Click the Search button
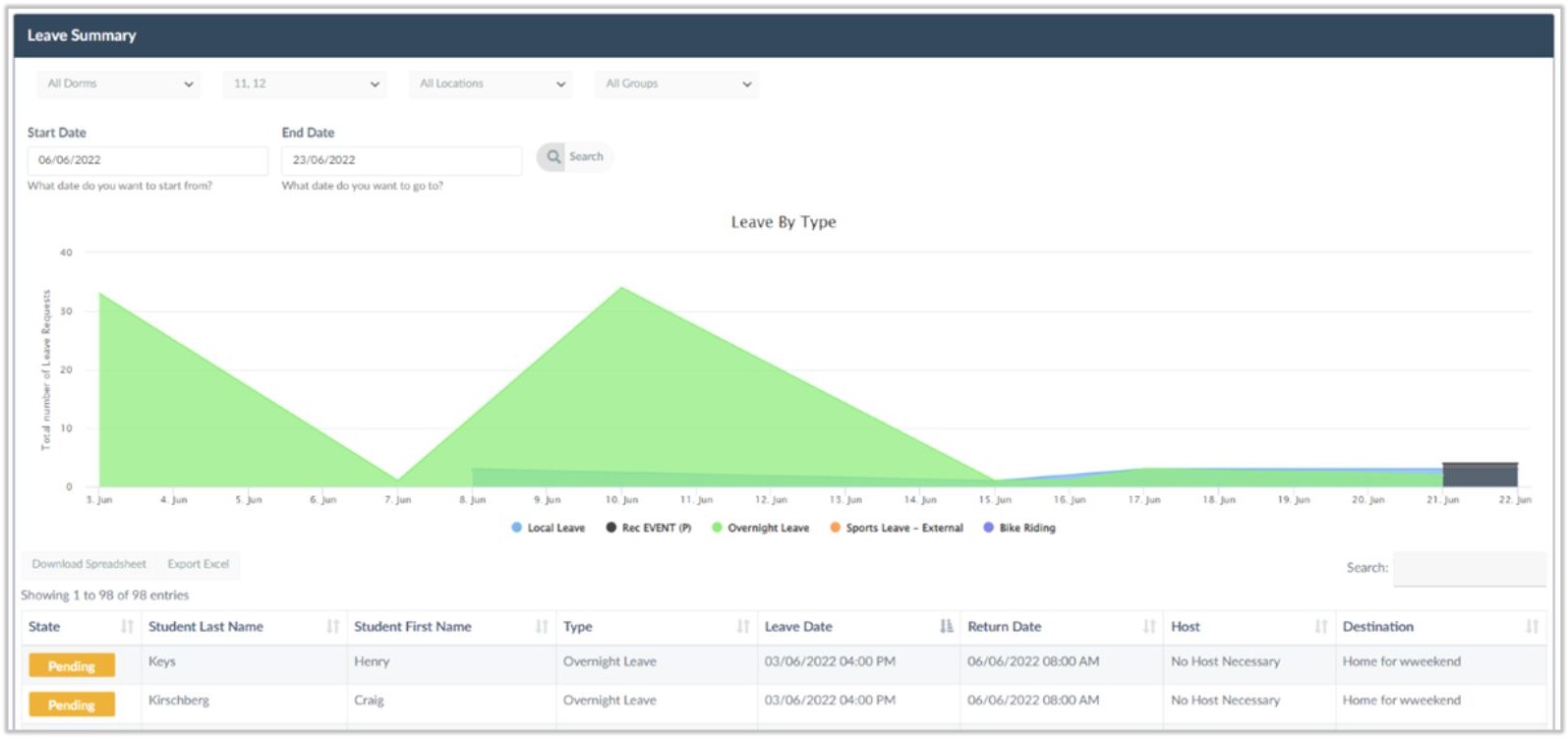1568x738 pixels. coord(574,156)
